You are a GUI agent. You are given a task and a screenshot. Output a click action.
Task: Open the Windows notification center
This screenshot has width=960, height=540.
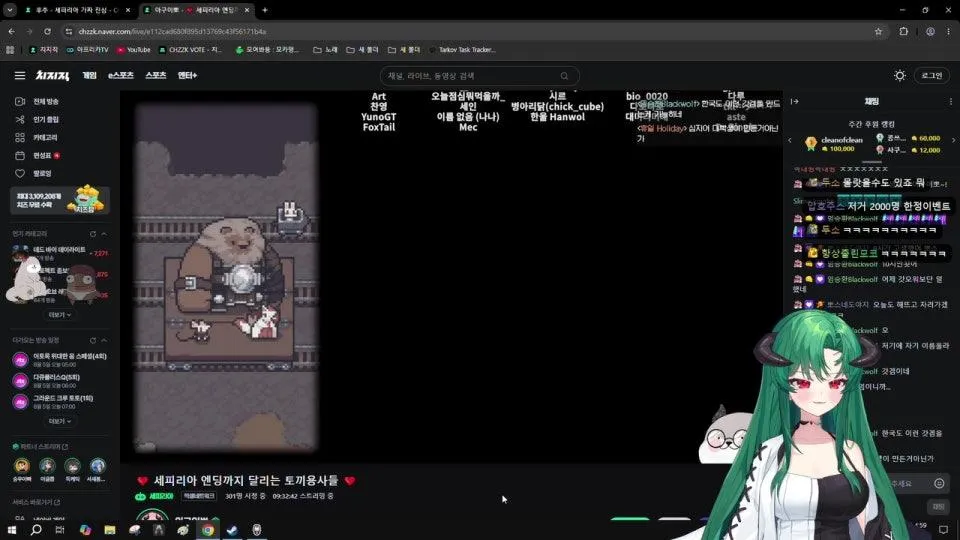[943, 530]
